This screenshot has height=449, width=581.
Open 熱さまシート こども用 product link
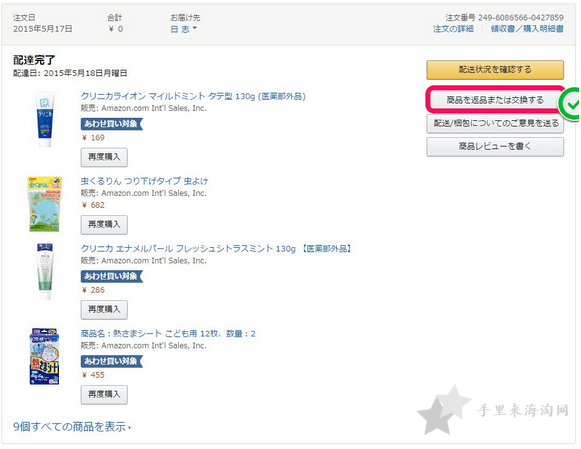[168, 333]
